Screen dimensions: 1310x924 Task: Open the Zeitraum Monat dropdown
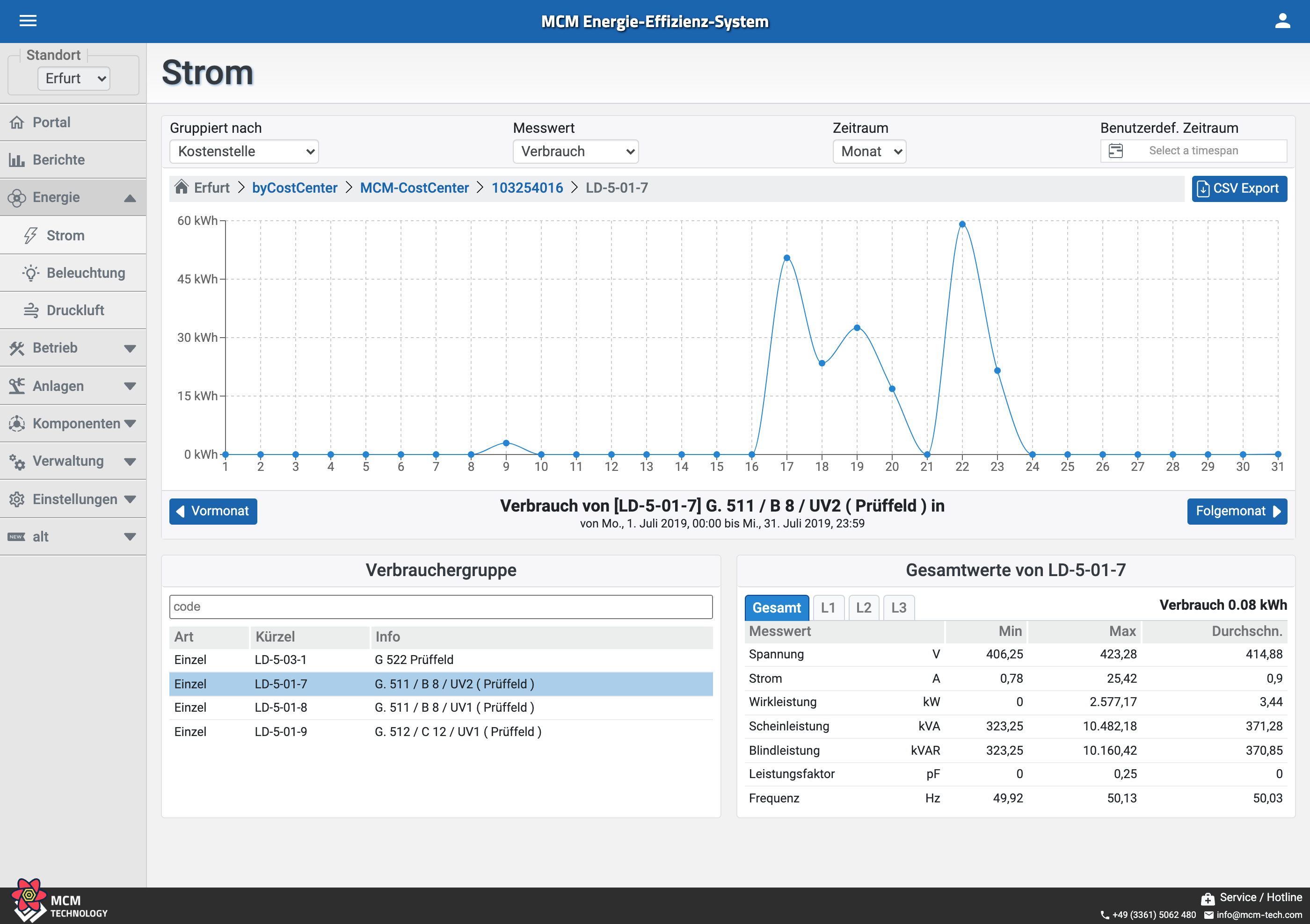tap(870, 152)
